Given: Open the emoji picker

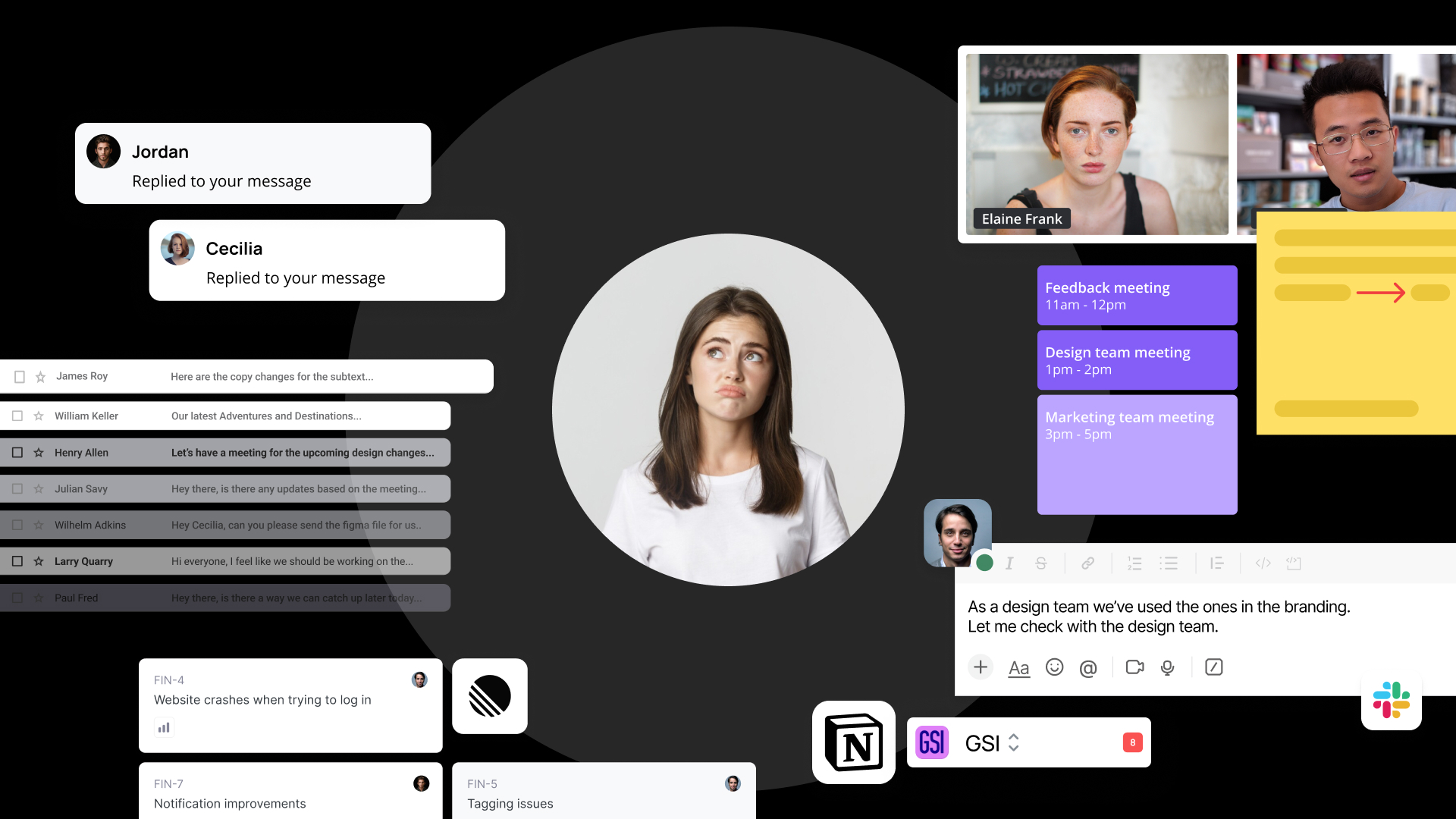Looking at the screenshot, I should pyautogui.click(x=1054, y=667).
